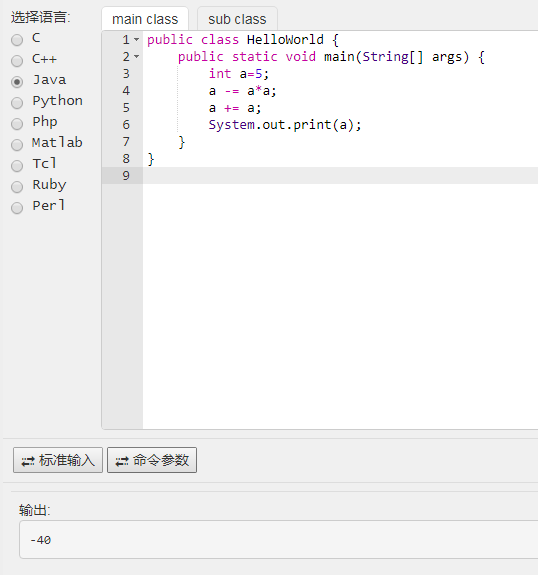
Task: Collapse the fold arrow on line 1
Action: coord(136,39)
